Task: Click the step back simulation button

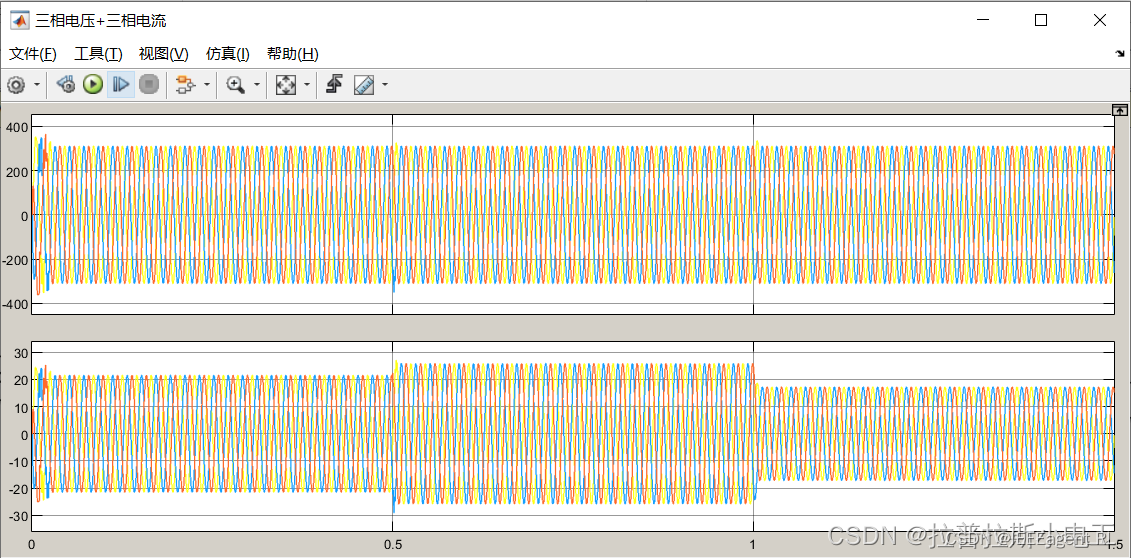Action: (66, 85)
